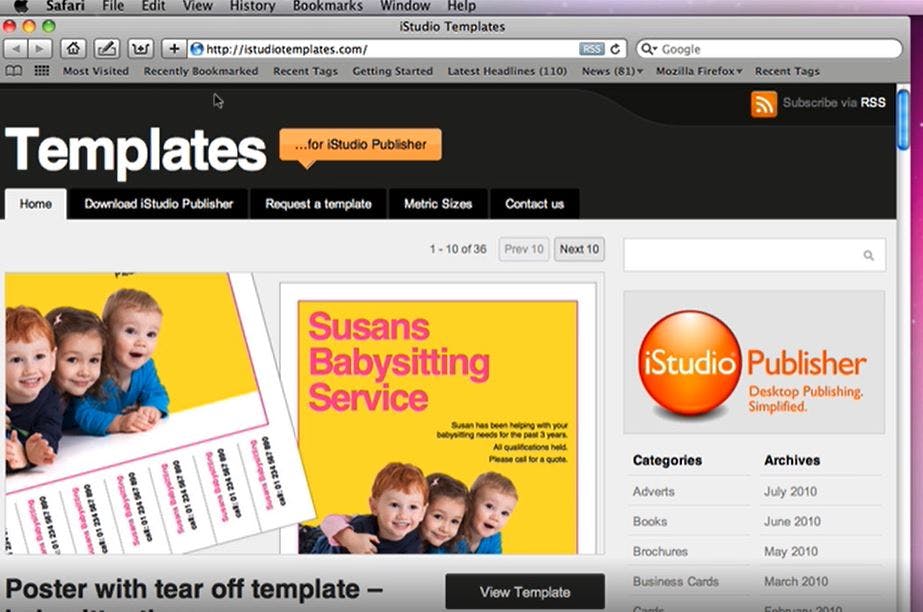Open the June 2010 archive
Image resolution: width=923 pixels, height=612 pixels.
tap(792, 521)
